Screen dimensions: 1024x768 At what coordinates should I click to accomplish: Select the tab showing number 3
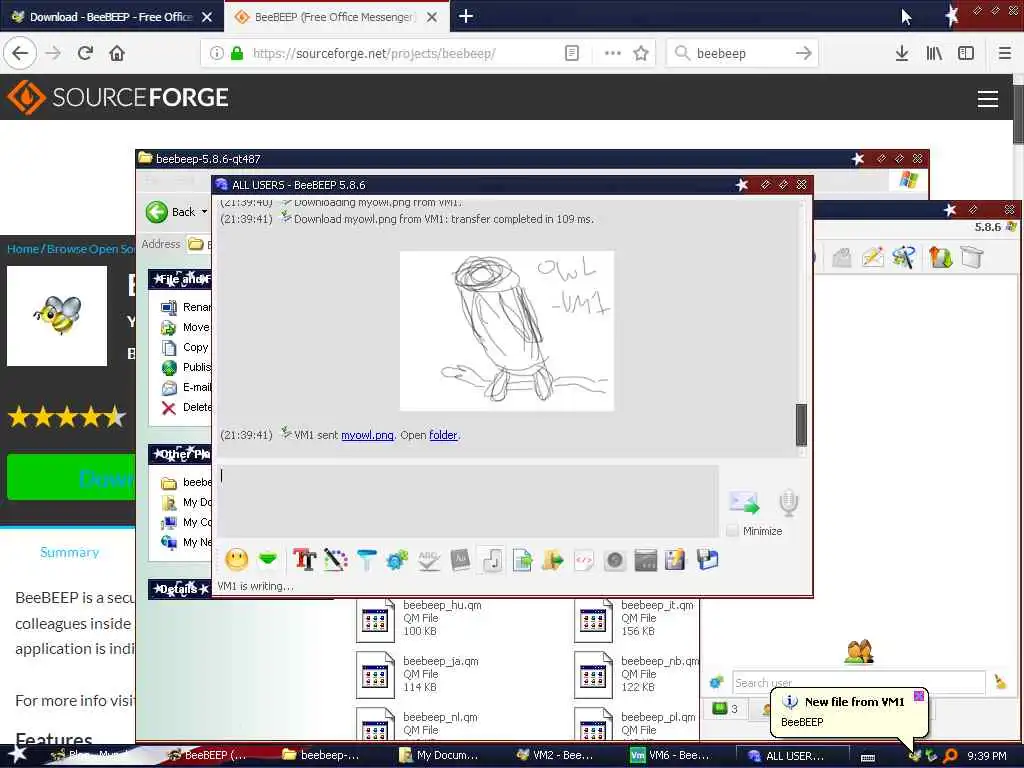(x=725, y=709)
